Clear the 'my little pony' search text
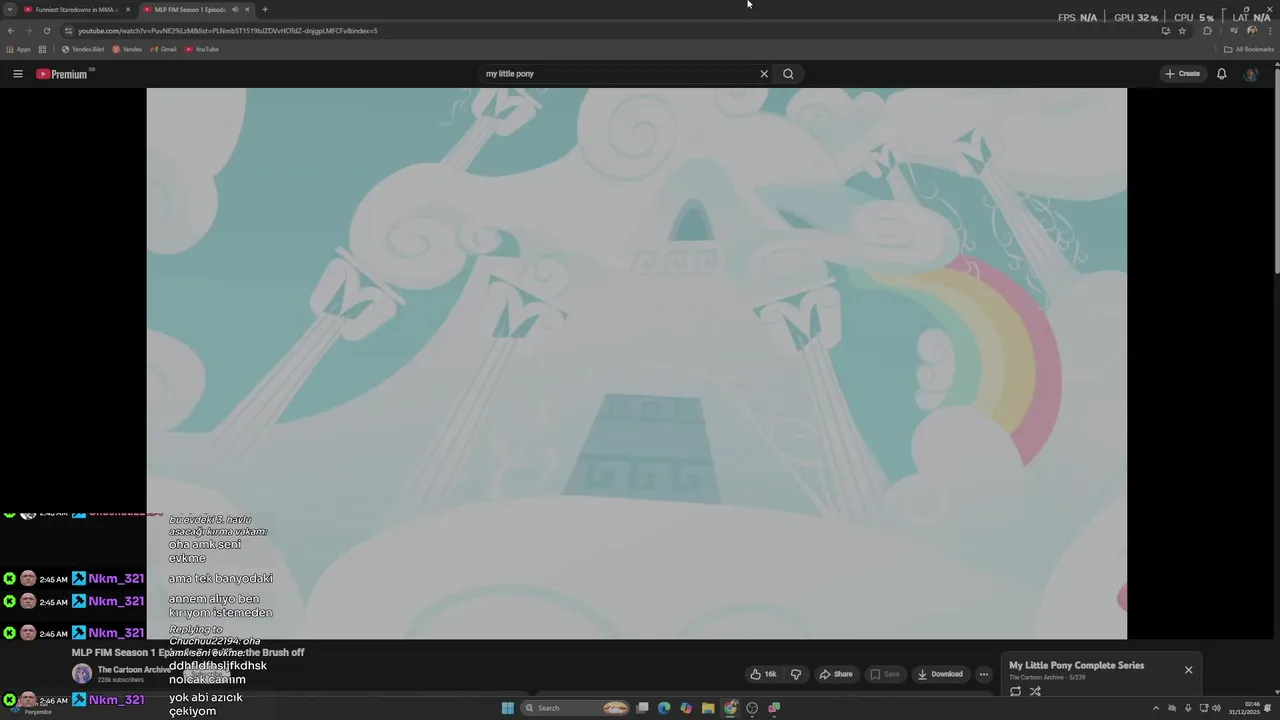This screenshot has height=720, width=1280. point(764,74)
